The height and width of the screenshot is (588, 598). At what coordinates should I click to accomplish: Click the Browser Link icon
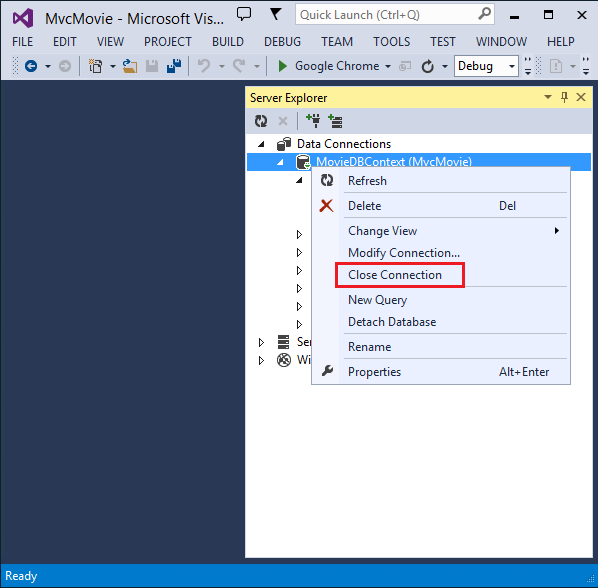point(405,67)
